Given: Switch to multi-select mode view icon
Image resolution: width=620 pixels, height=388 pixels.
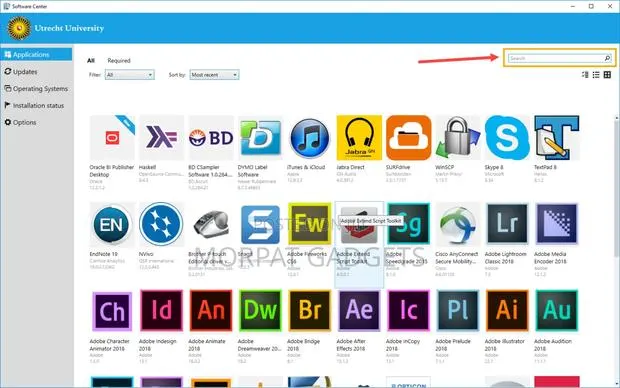Looking at the screenshot, I should [585, 75].
